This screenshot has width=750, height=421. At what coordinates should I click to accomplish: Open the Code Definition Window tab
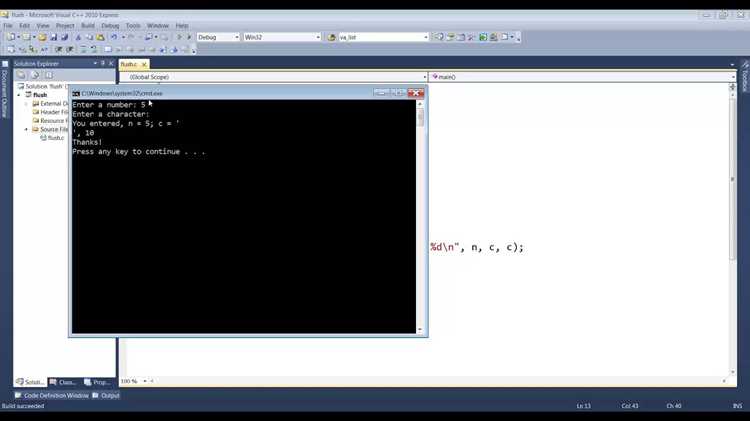pyautogui.click(x=52, y=395)
